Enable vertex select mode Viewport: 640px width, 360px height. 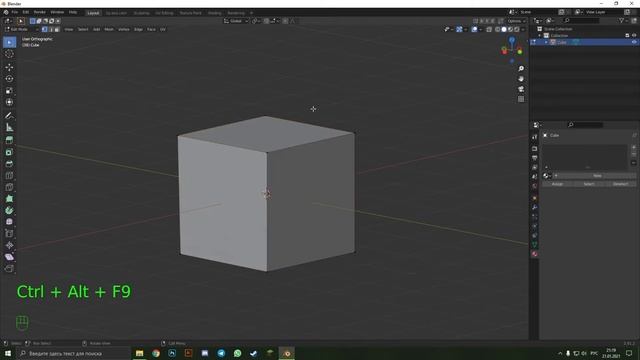[44, 29]
